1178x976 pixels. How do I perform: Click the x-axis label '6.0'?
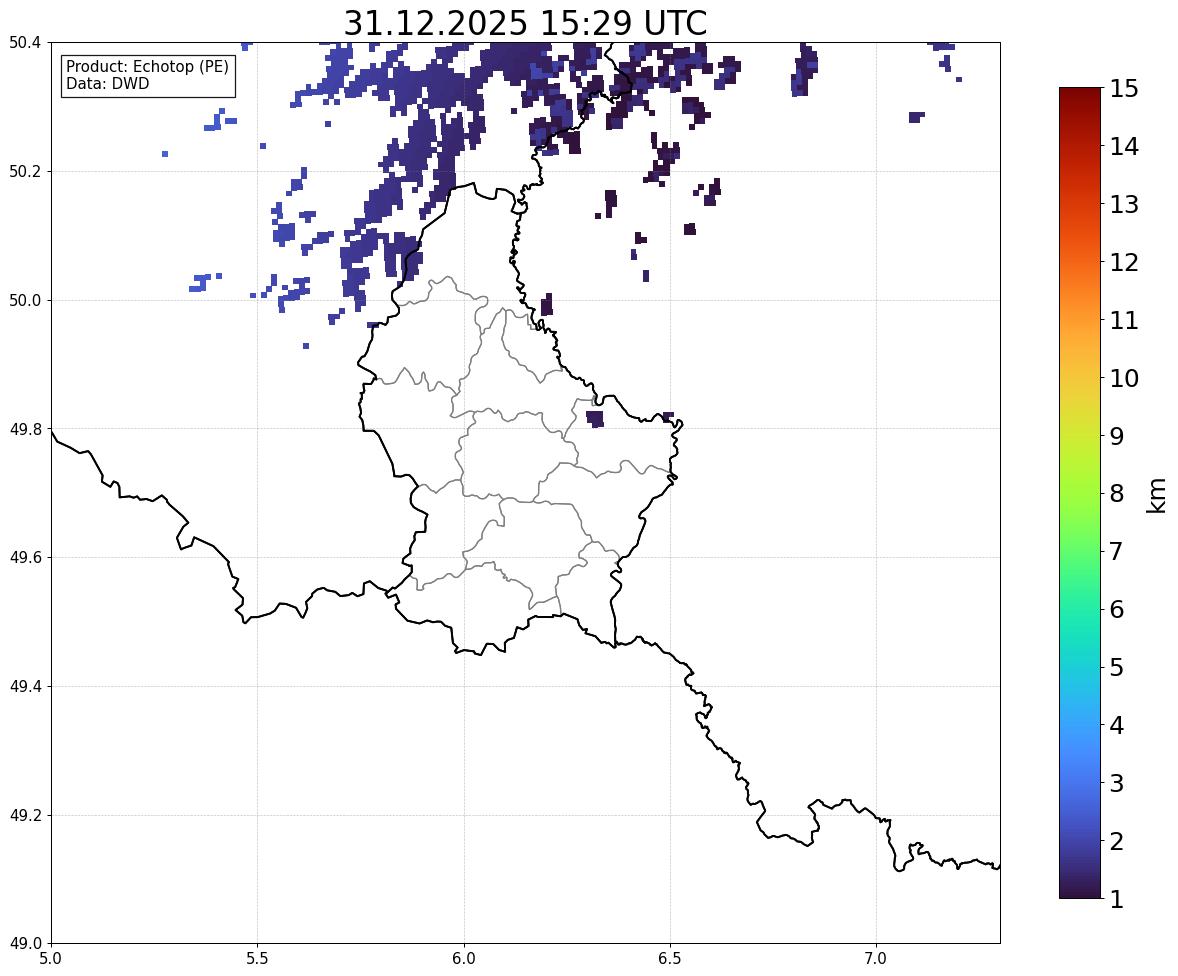[x=464, y=959]
